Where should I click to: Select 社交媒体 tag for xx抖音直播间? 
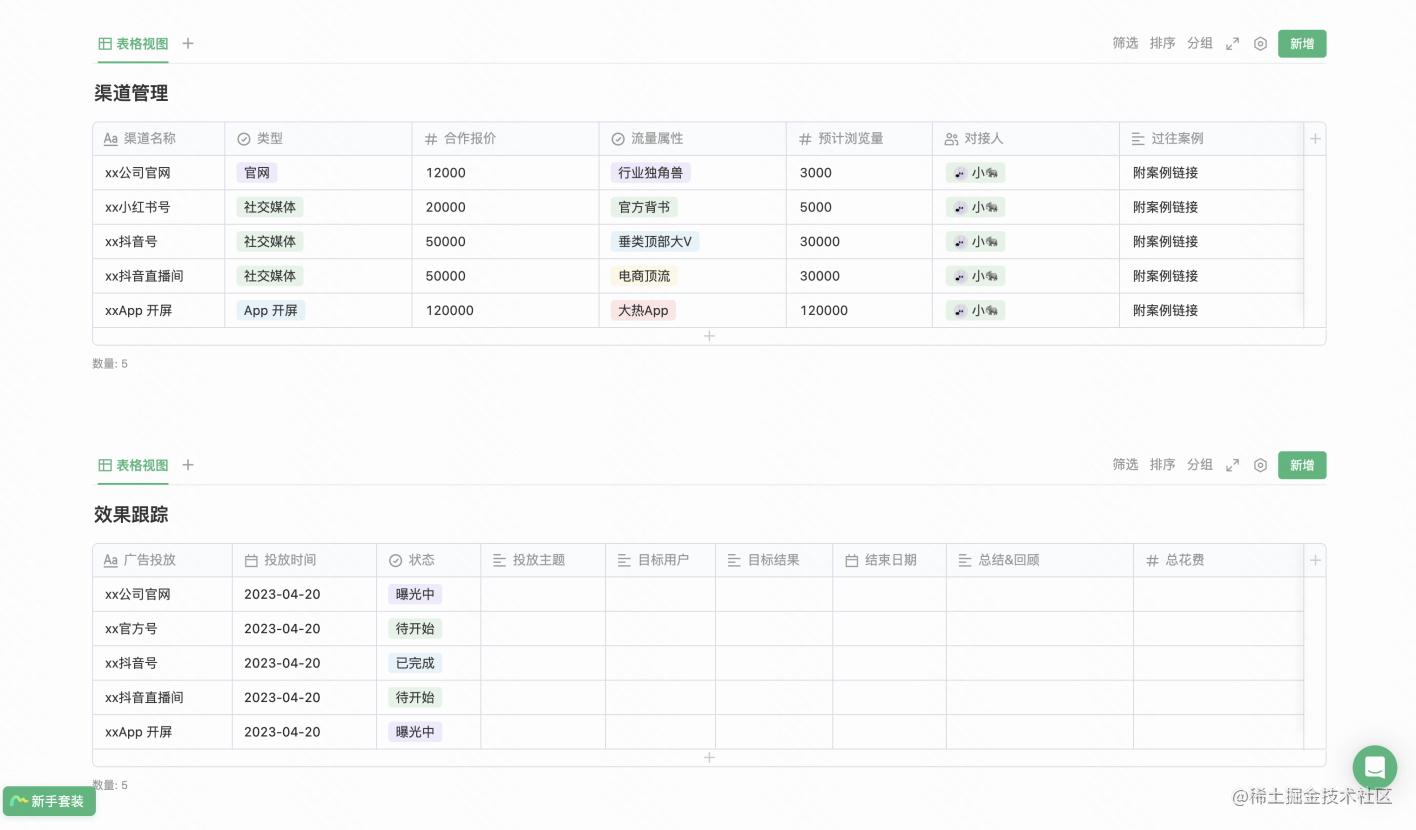pyautogui.click(x=270, y=276)
